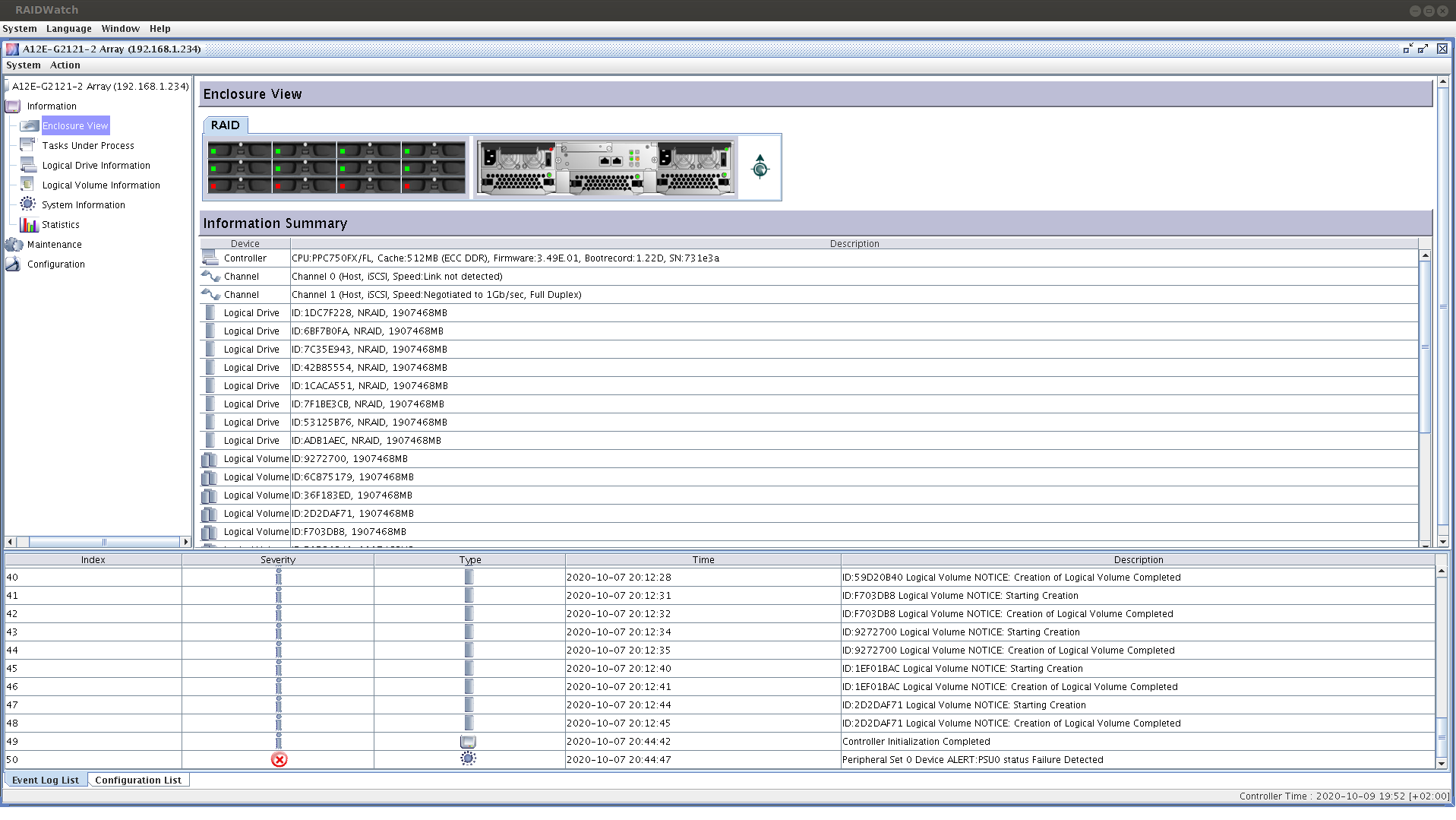The height and width of the screenshot is (820, 1456).
Task: Click the summary Device column header
Action: tap(245, 244)
